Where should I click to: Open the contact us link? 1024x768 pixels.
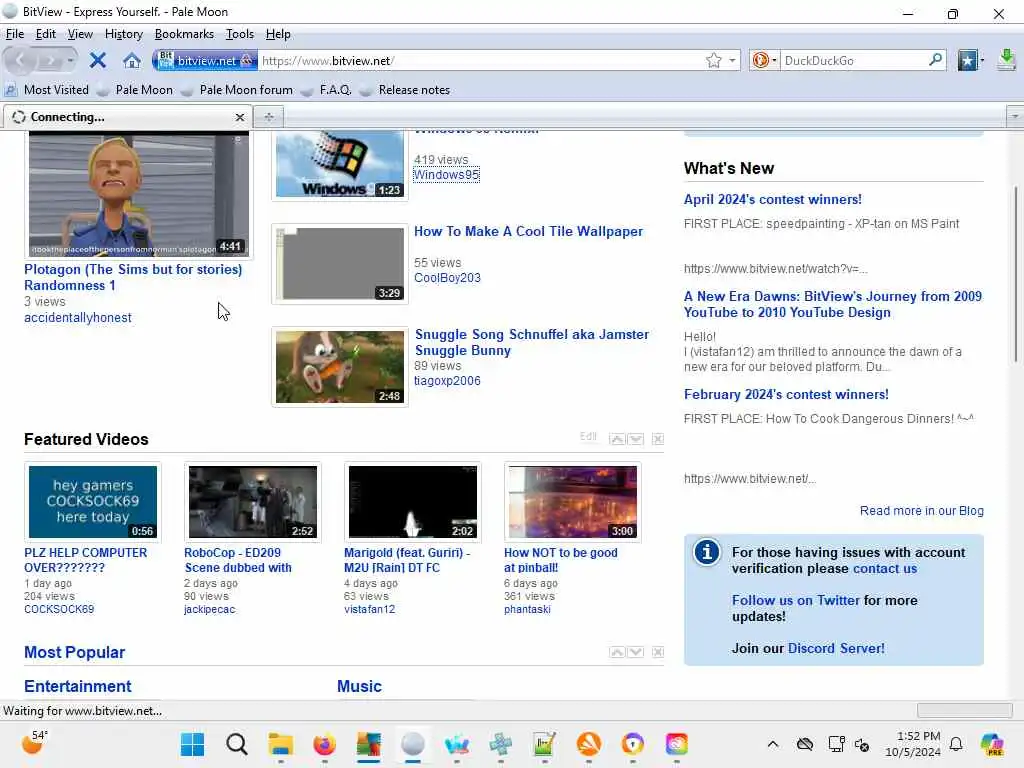(885, 568)
